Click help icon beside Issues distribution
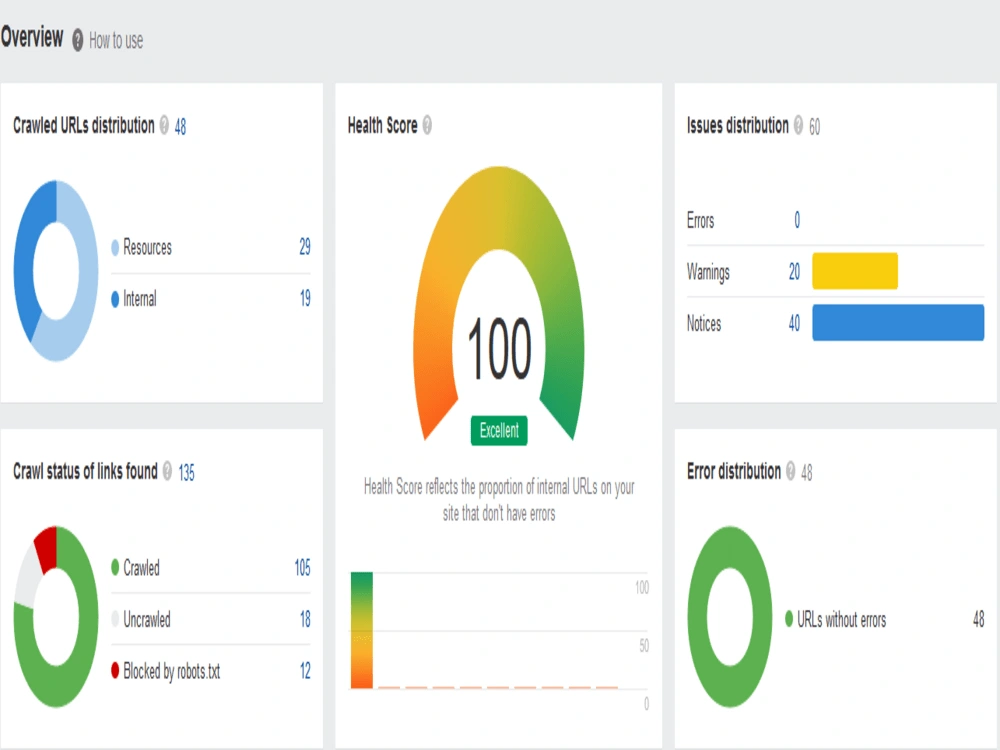The width and height of the screenshot is (1000, 750). [x=798, y=125]
